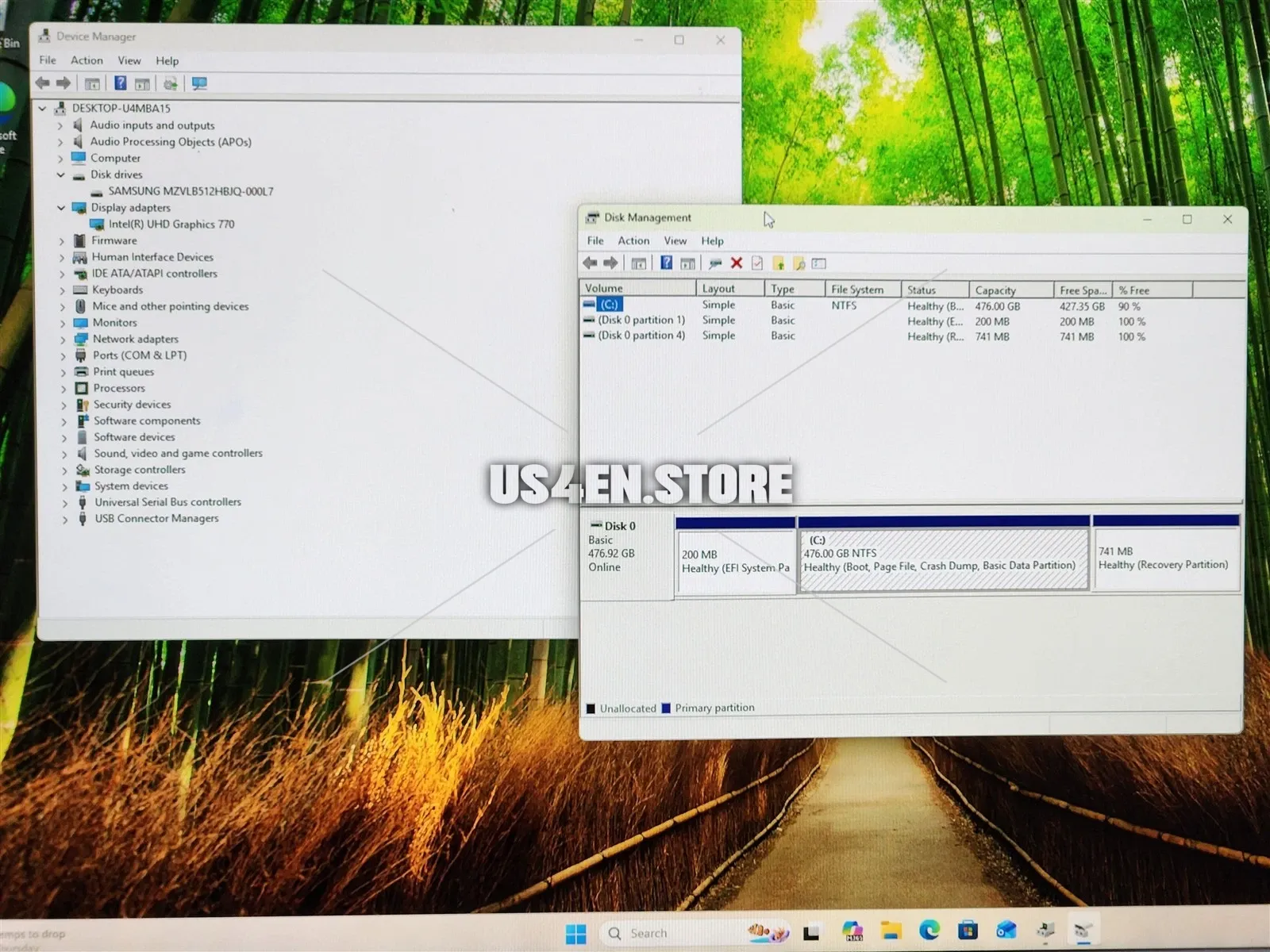
Task: Expand the Processors node
Action: click(63, 389)
